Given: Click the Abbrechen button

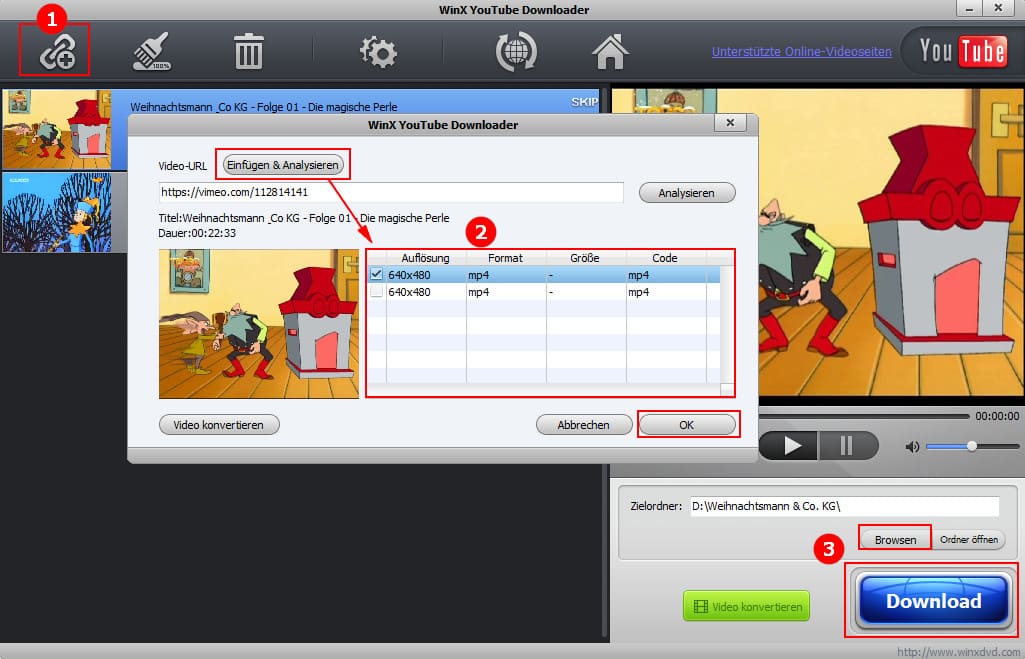Looking at the screenshot, I should [584, 425].
